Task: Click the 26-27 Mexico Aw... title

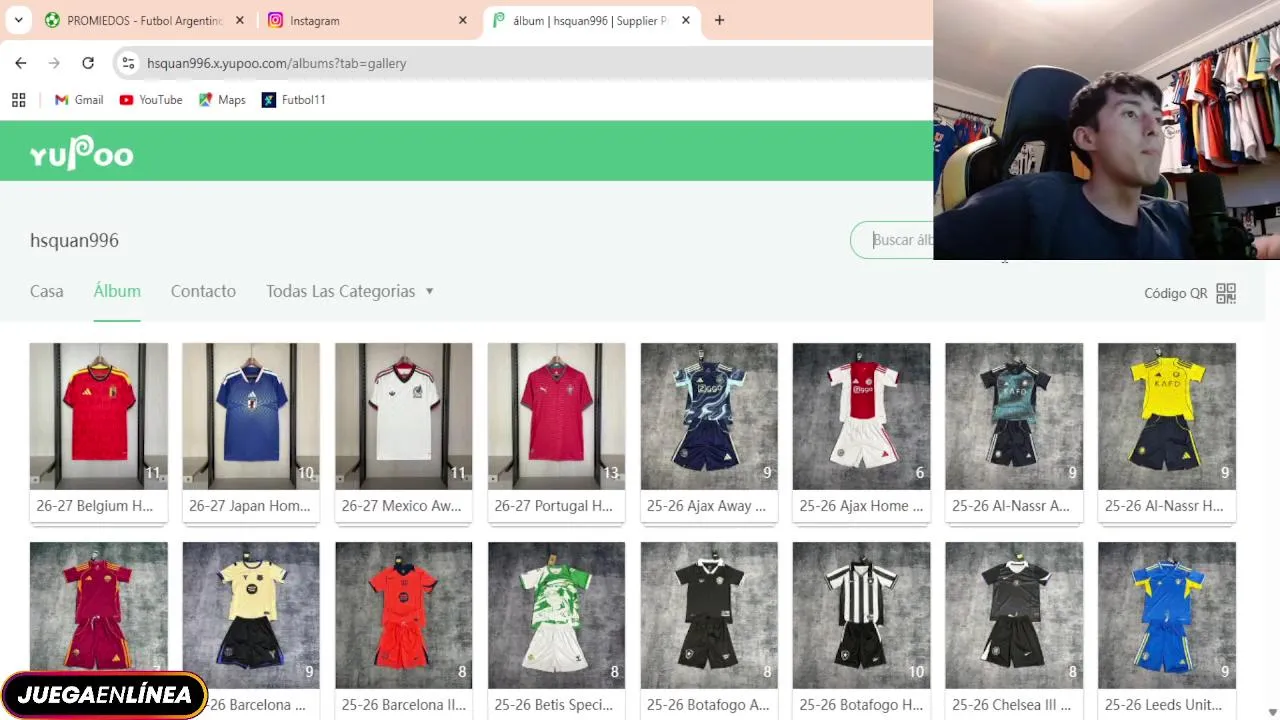Action: click(401, 506)
